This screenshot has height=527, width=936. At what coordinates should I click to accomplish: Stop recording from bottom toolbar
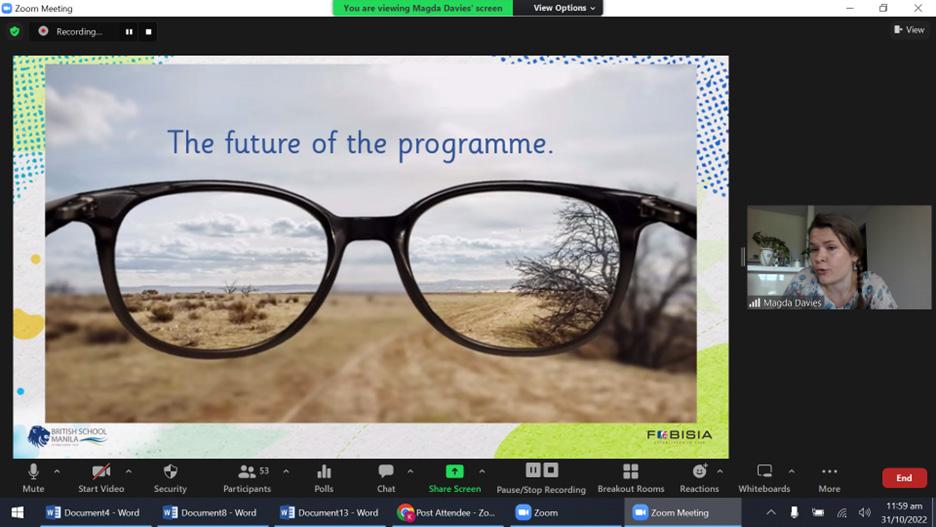pos(551,470)
